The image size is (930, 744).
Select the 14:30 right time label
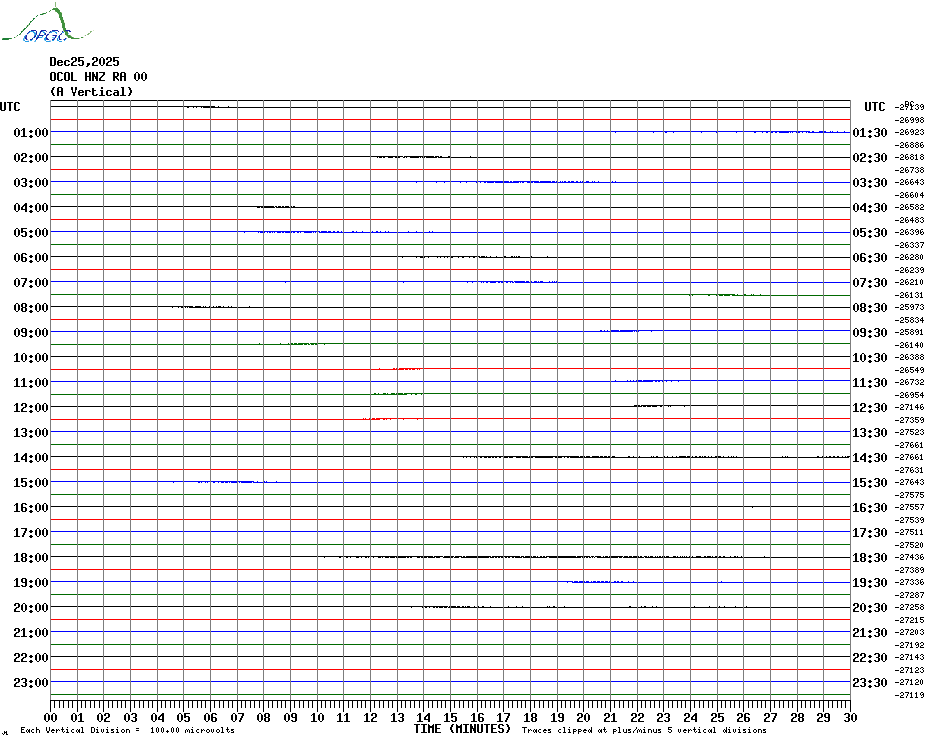[x=870, y=457]
